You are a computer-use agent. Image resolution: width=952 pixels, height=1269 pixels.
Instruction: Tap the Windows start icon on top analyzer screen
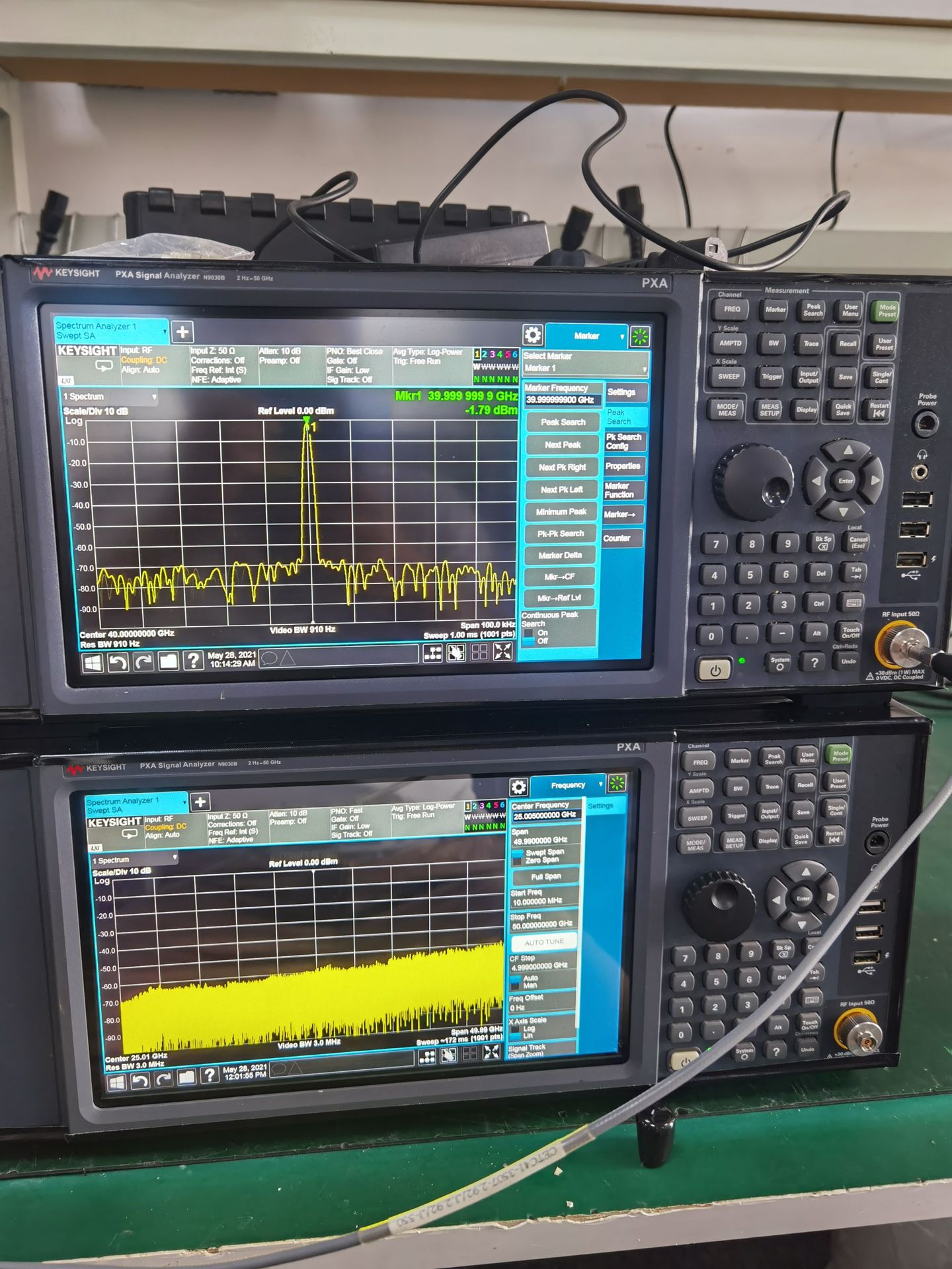pos(92,662)
